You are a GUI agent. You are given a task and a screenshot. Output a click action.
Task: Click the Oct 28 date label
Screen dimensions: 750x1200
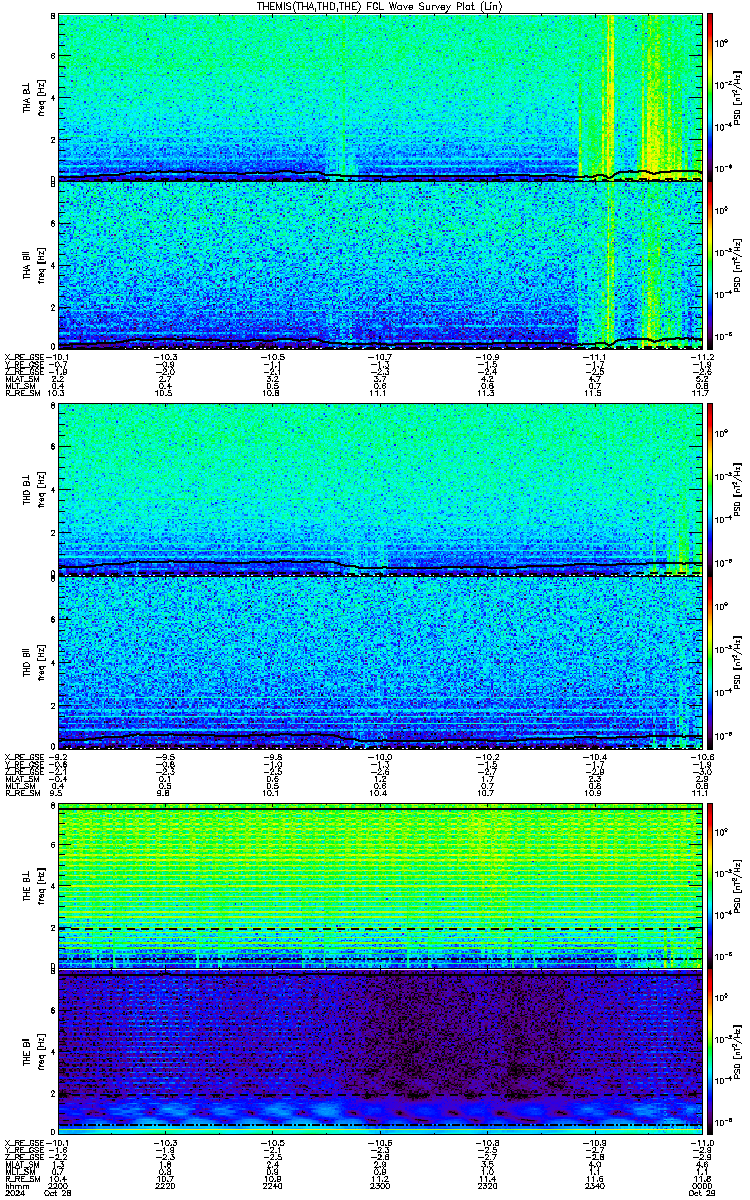[x=60, y=1195]
